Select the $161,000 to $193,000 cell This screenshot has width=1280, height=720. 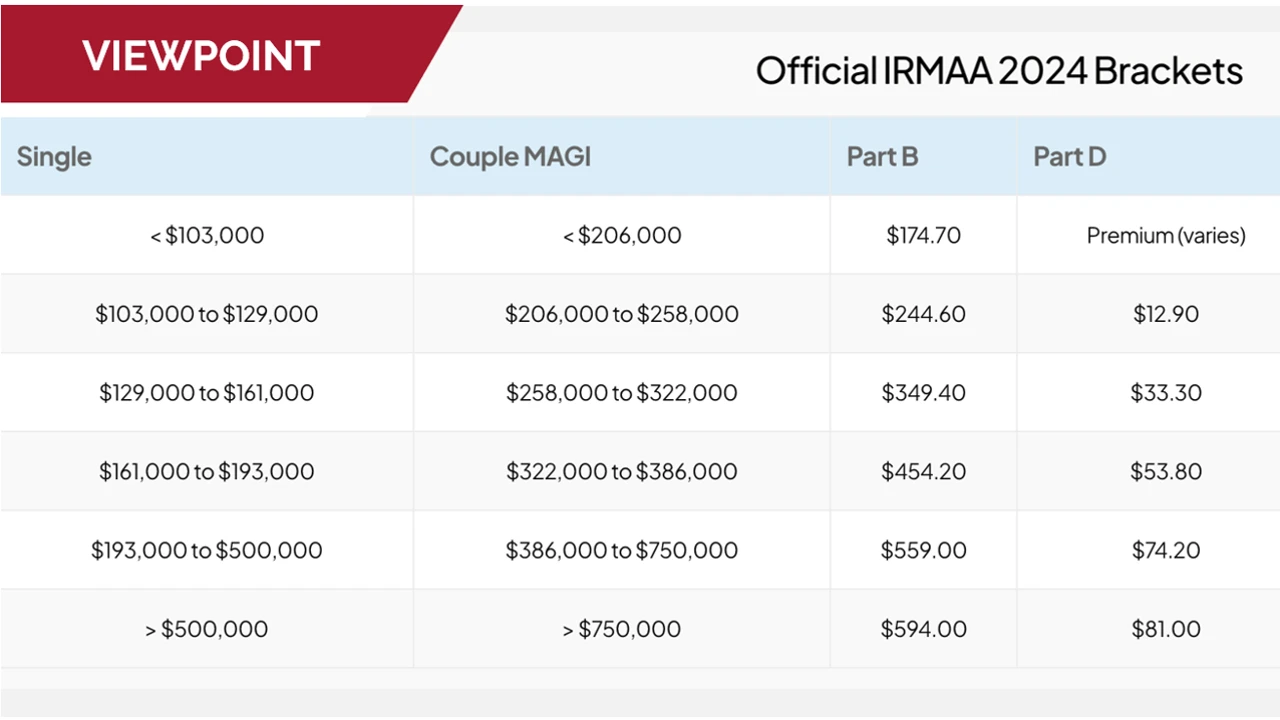click(207, 472)
